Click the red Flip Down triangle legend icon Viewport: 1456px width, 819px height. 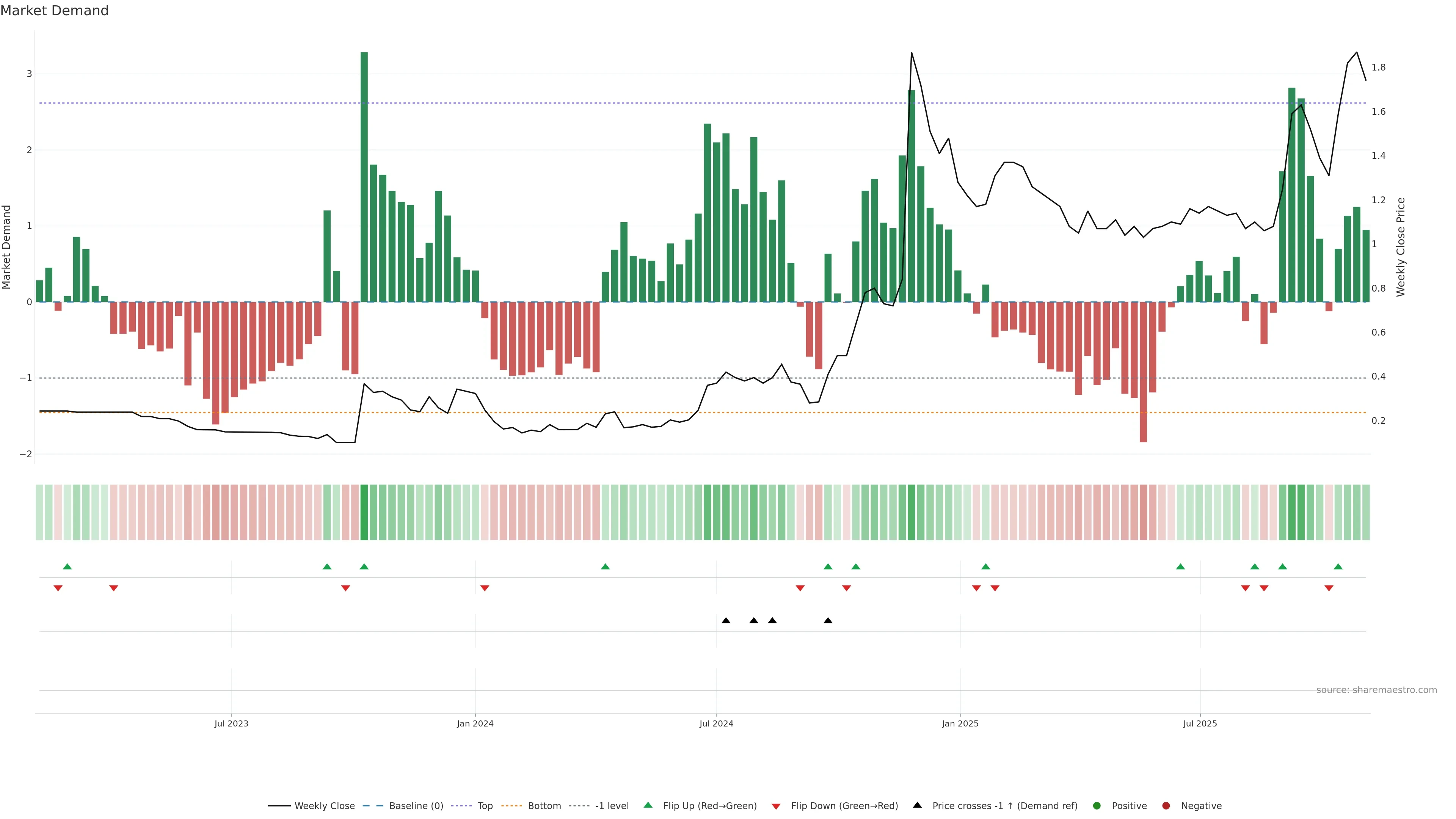click(x=776, y=806)
